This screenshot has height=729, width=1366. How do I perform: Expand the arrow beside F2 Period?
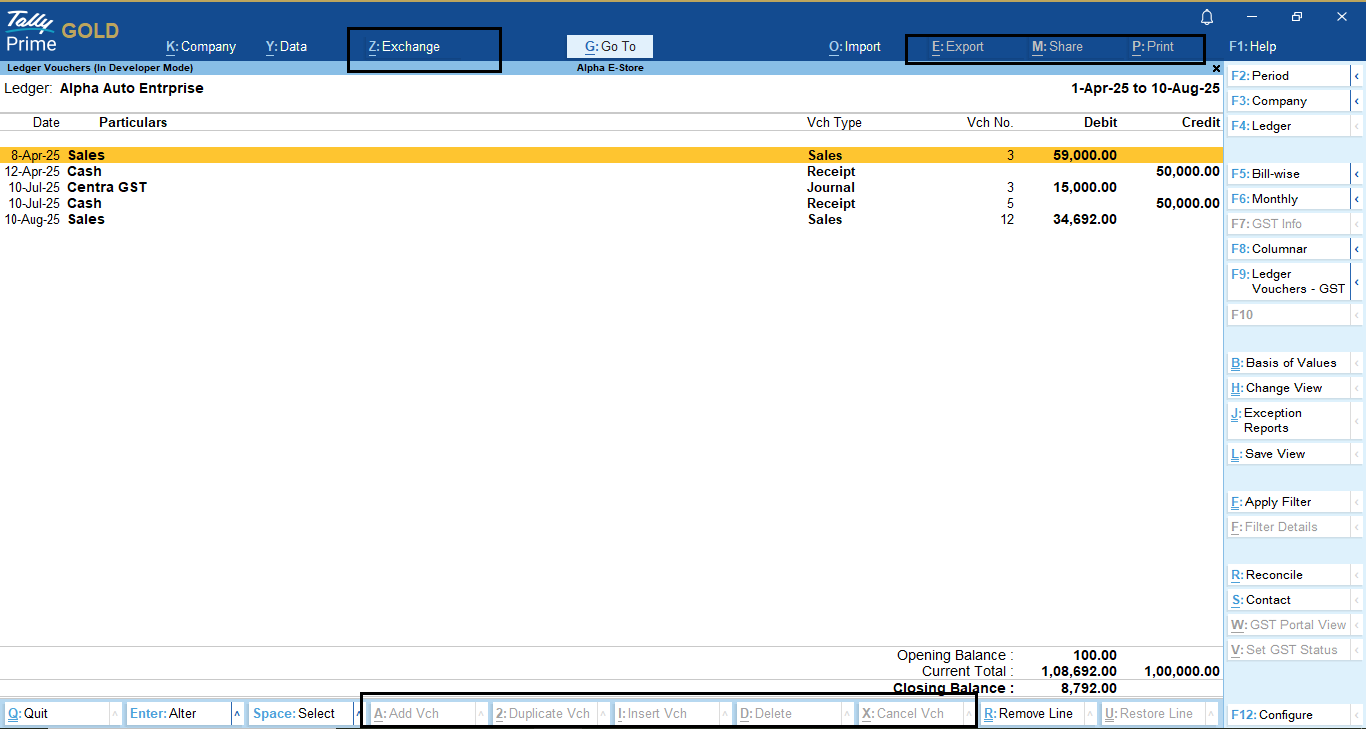coord(1357,76)
